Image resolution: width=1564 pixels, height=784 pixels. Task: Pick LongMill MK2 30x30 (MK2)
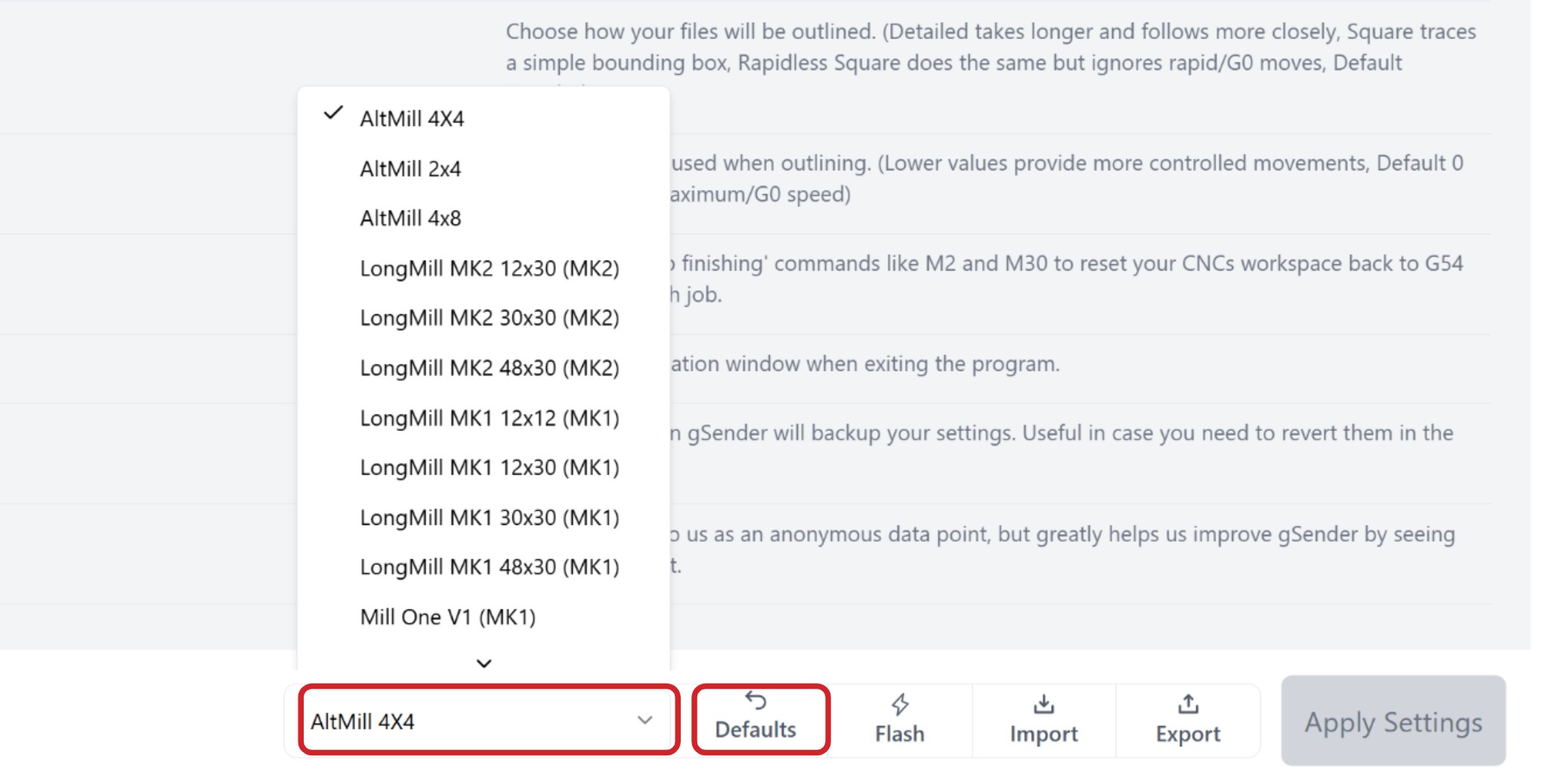489,318
